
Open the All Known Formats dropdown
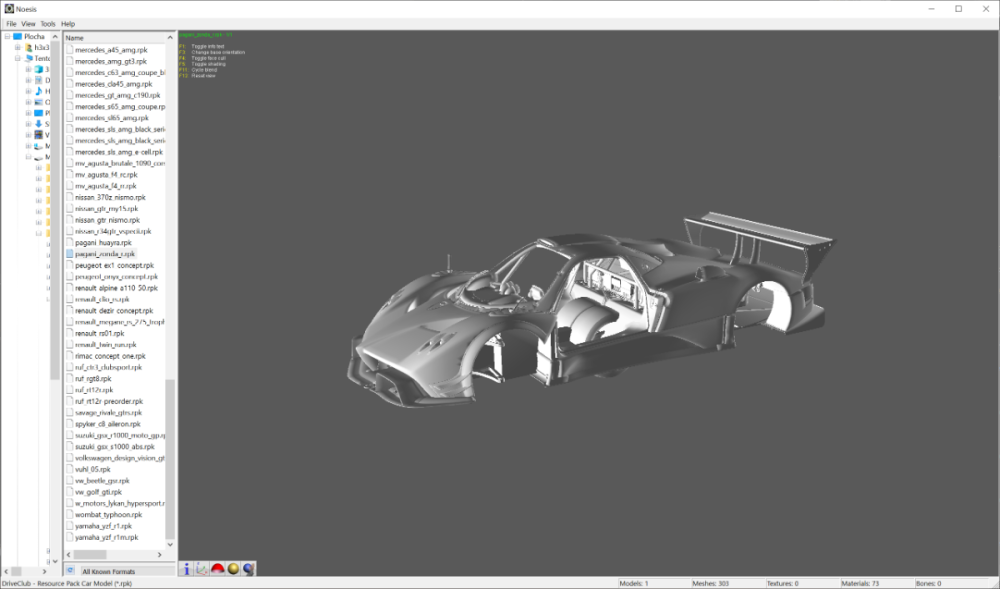point(126,571)
